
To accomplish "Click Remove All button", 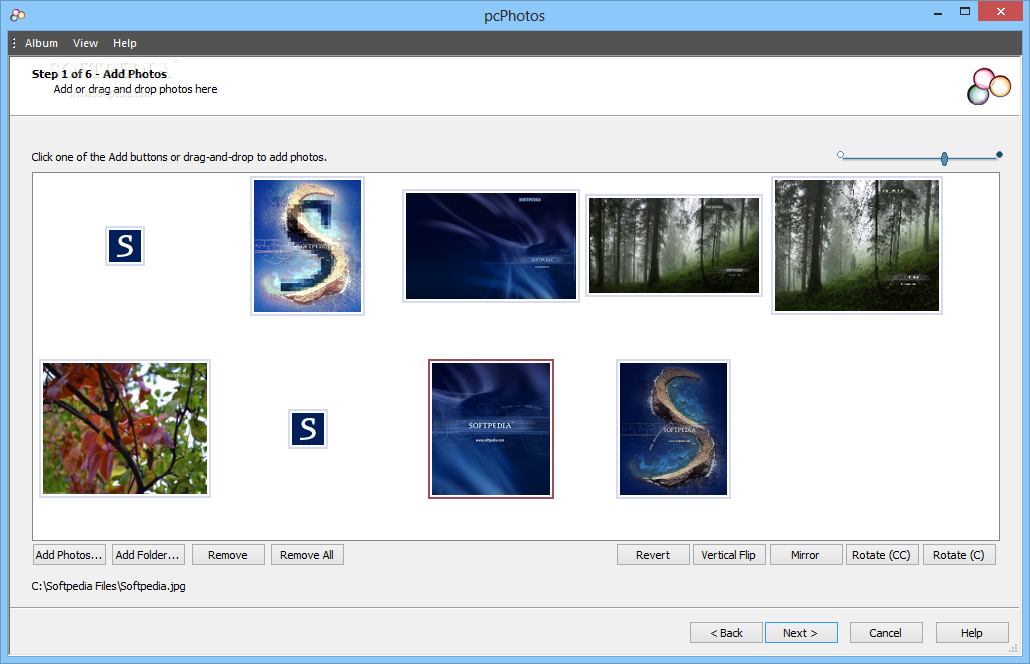I will (307, 555).
